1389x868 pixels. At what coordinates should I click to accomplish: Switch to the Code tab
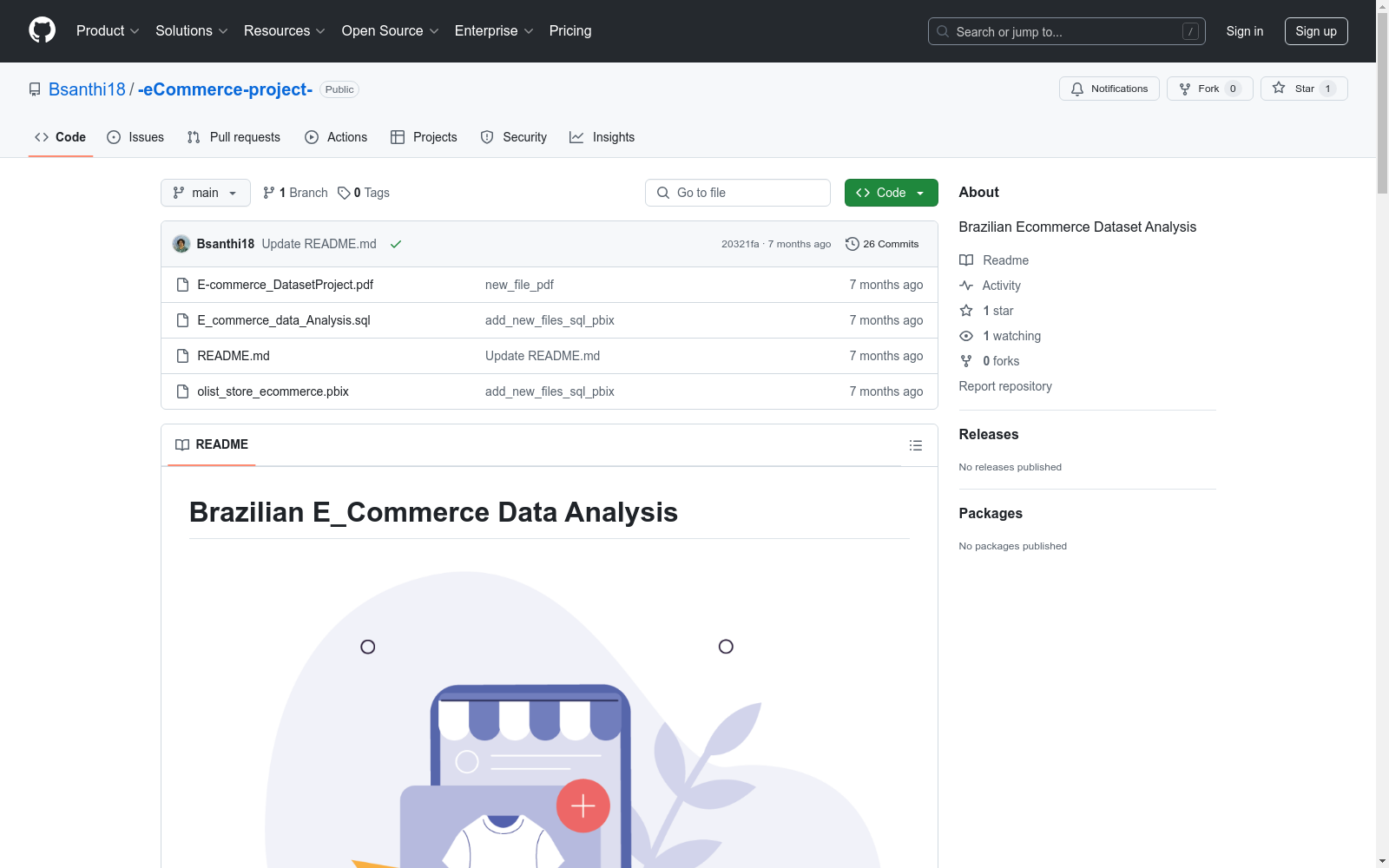click(61, 137)
